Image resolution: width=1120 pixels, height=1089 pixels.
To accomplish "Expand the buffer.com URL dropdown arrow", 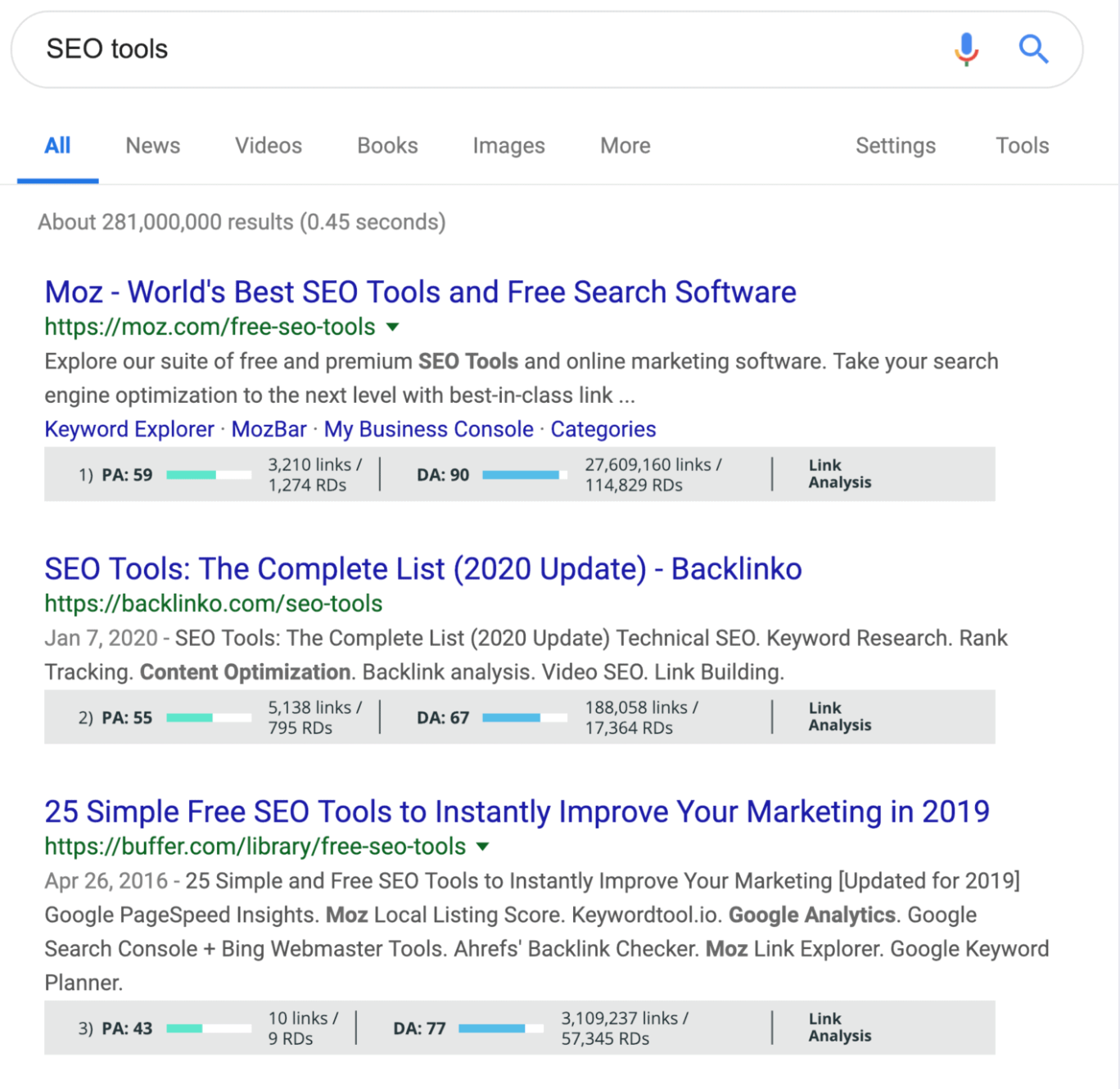I will (x=483, y=847).
